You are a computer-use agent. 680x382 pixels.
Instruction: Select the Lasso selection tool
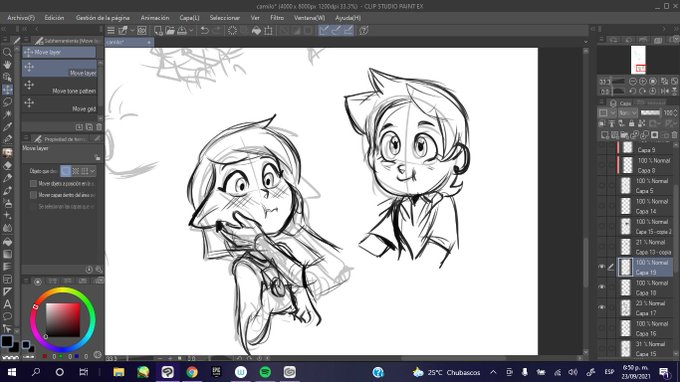click(7, 102)
